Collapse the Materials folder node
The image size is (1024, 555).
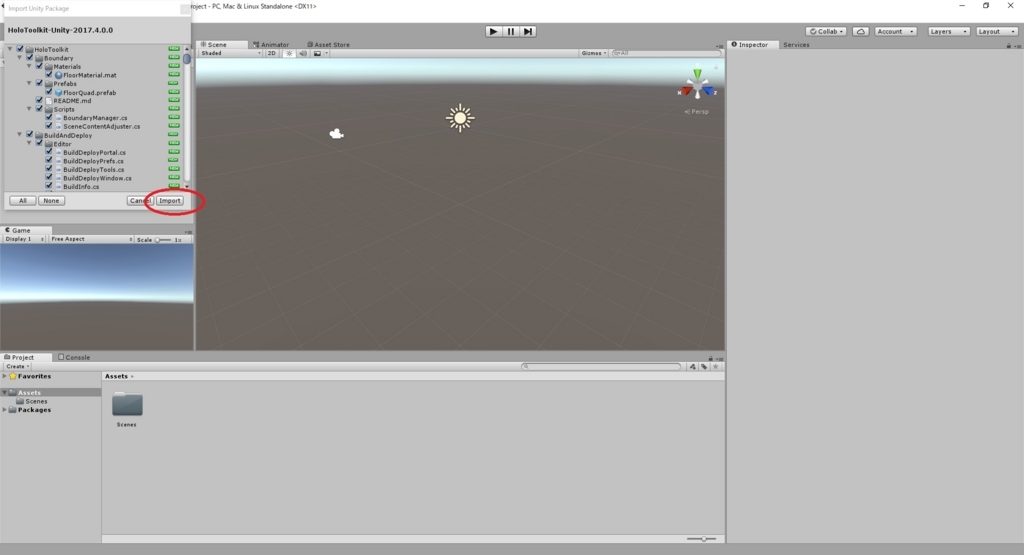29,66
